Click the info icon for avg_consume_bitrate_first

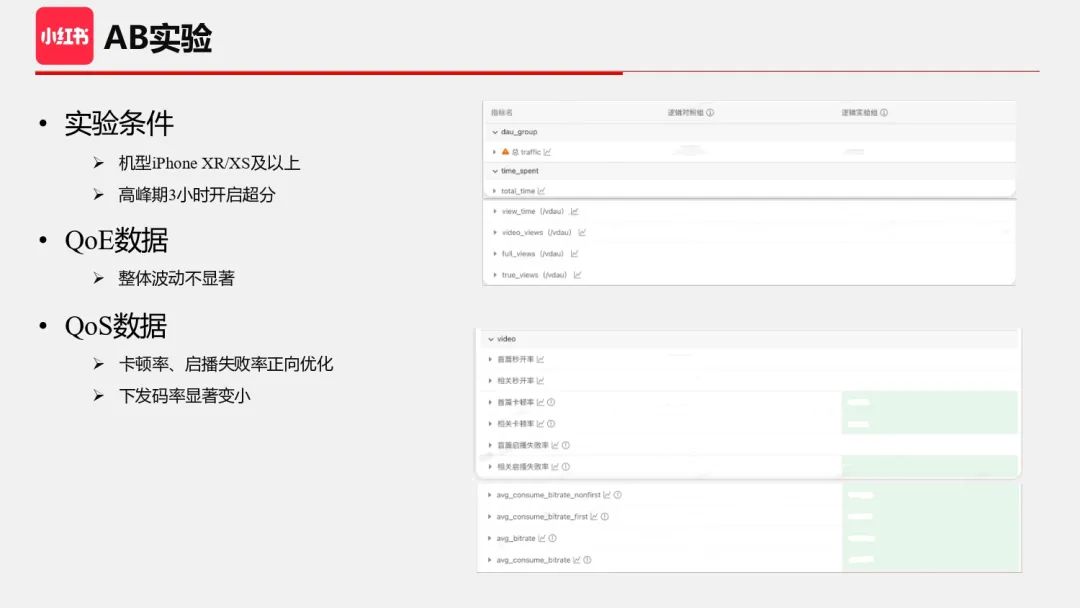[x=605, y=516]
